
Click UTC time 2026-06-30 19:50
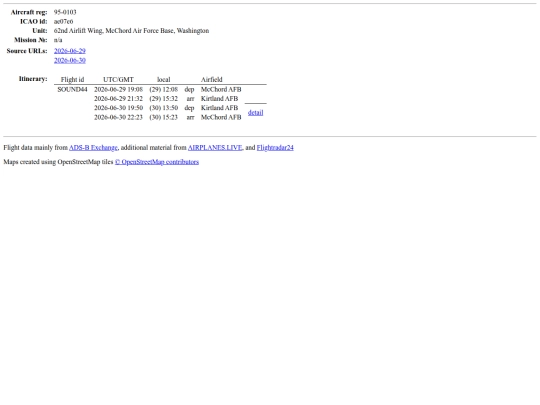[118, 108]
